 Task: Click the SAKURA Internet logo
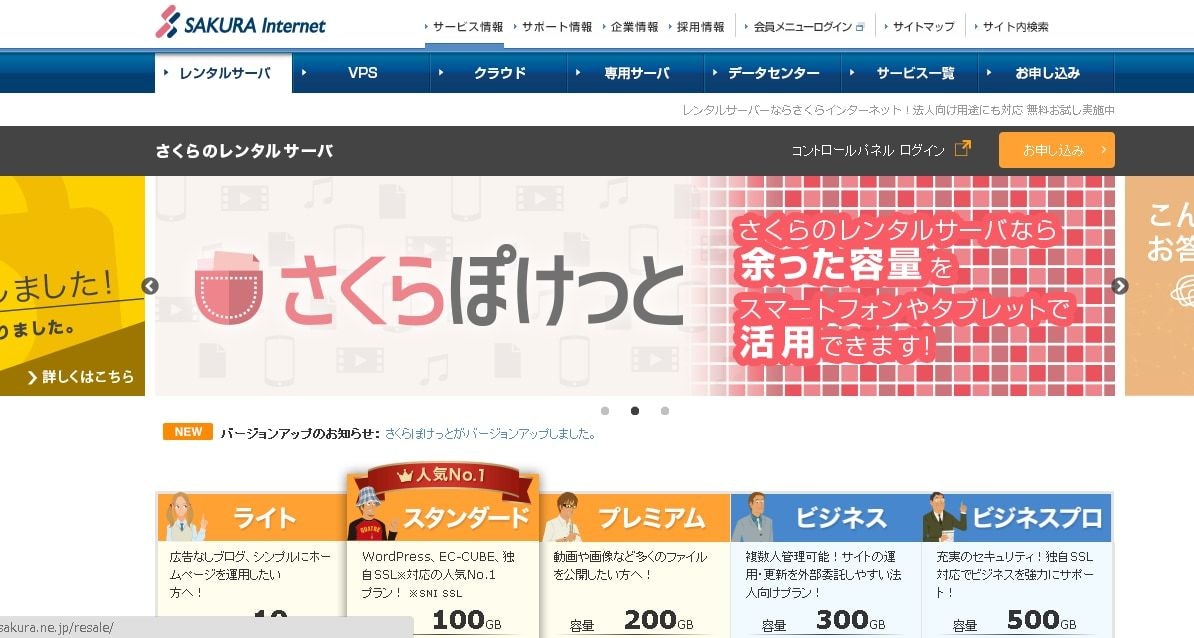coord(240,24)
